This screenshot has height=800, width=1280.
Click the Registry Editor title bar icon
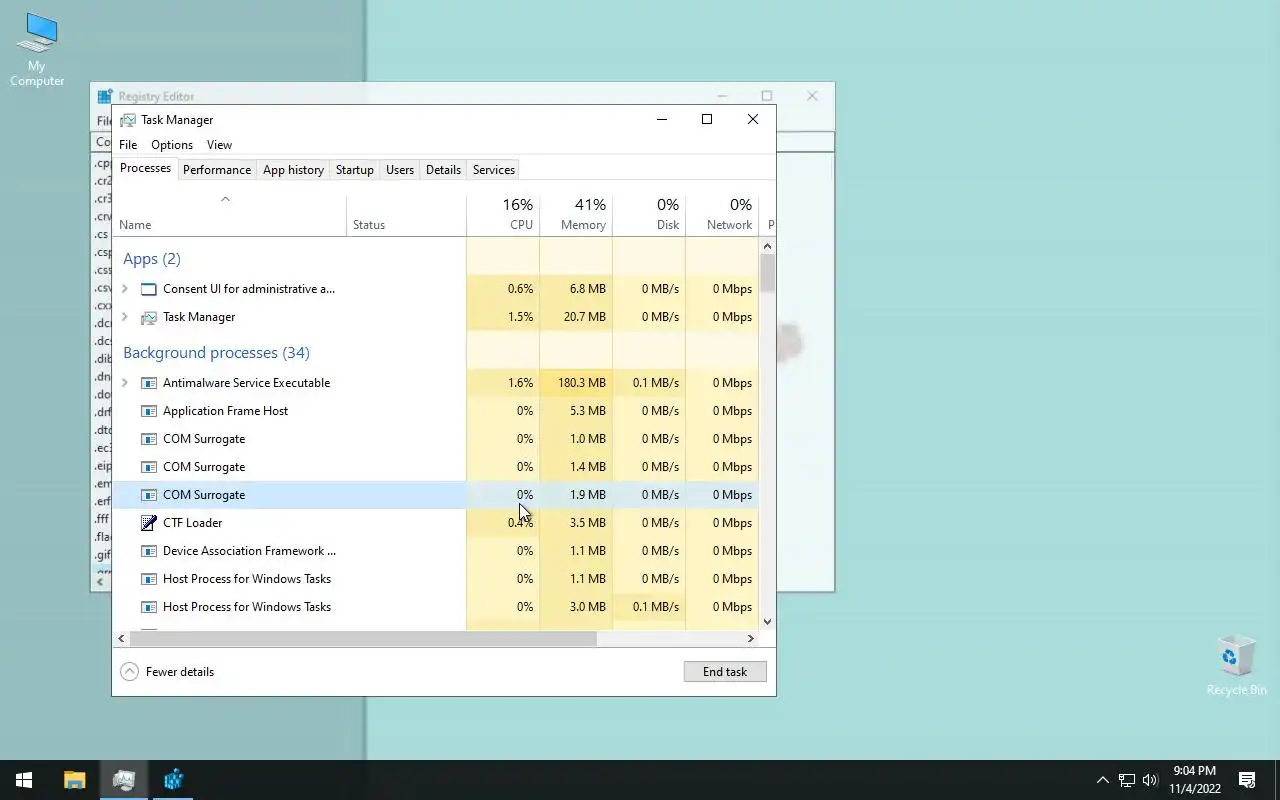click(x=105, y=96)
